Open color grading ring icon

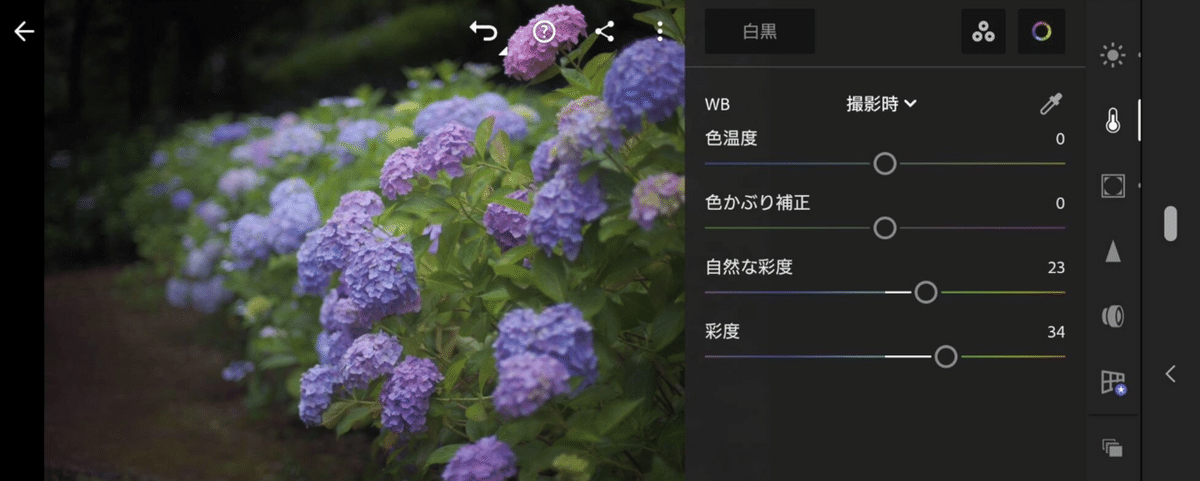(x=1042, y=32)
